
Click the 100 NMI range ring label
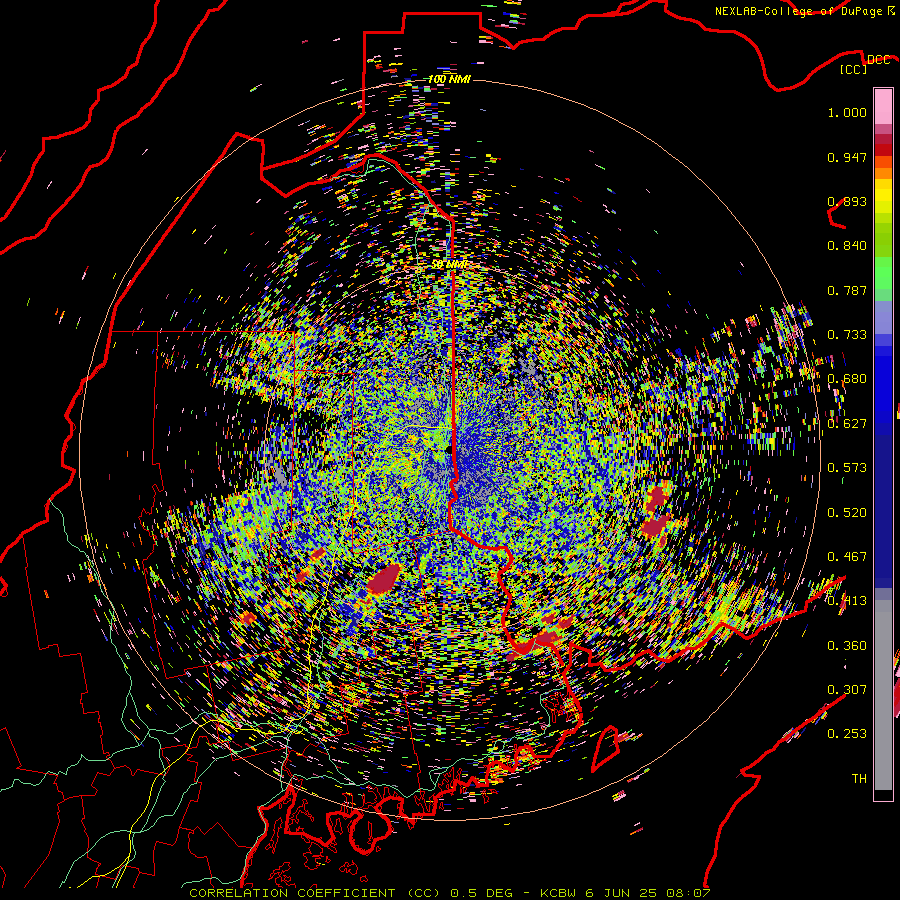coord(449,79)
